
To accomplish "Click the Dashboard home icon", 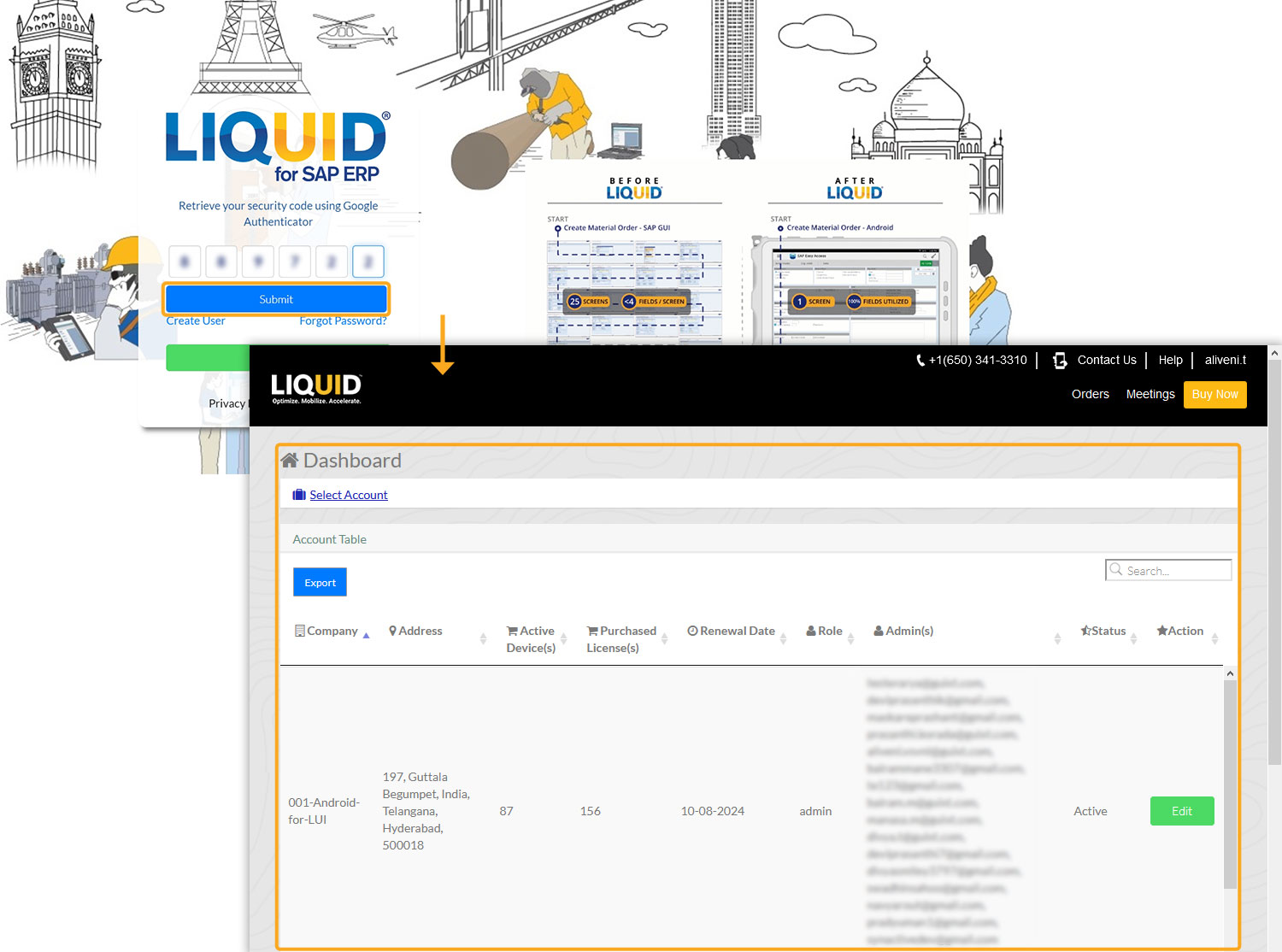I will click(290, 461).
